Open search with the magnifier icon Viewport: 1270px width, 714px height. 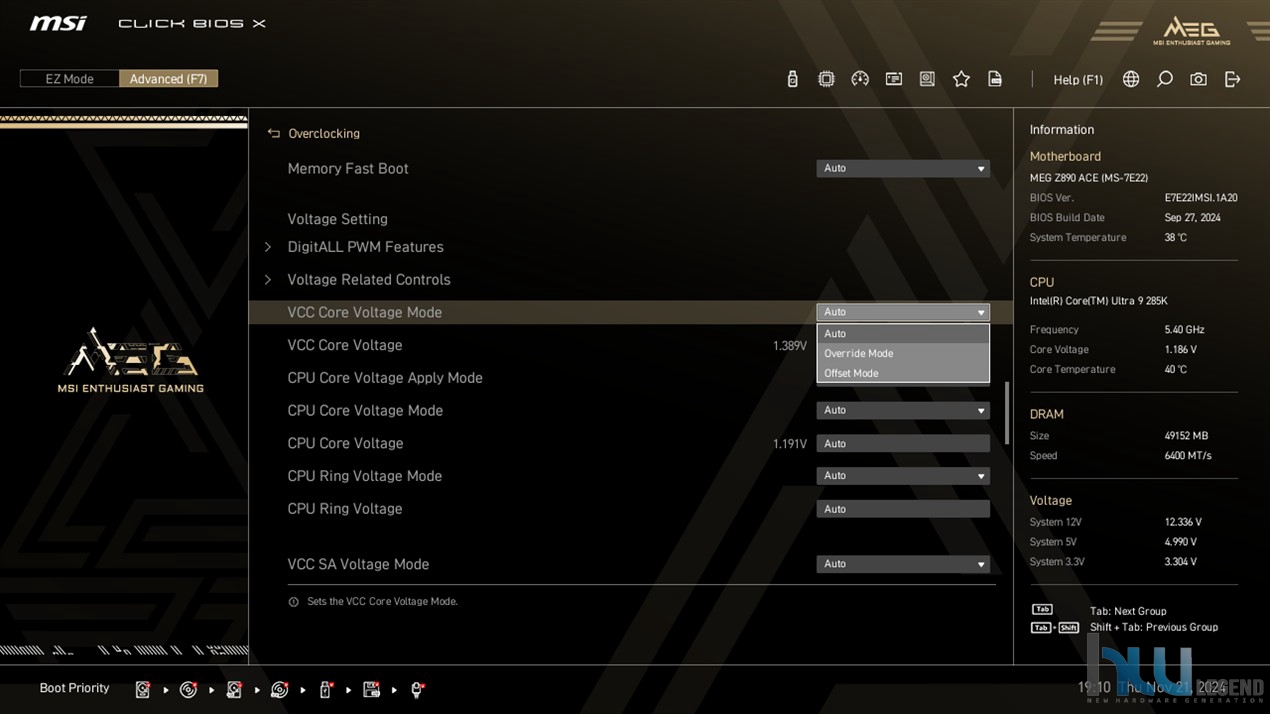1165,79
